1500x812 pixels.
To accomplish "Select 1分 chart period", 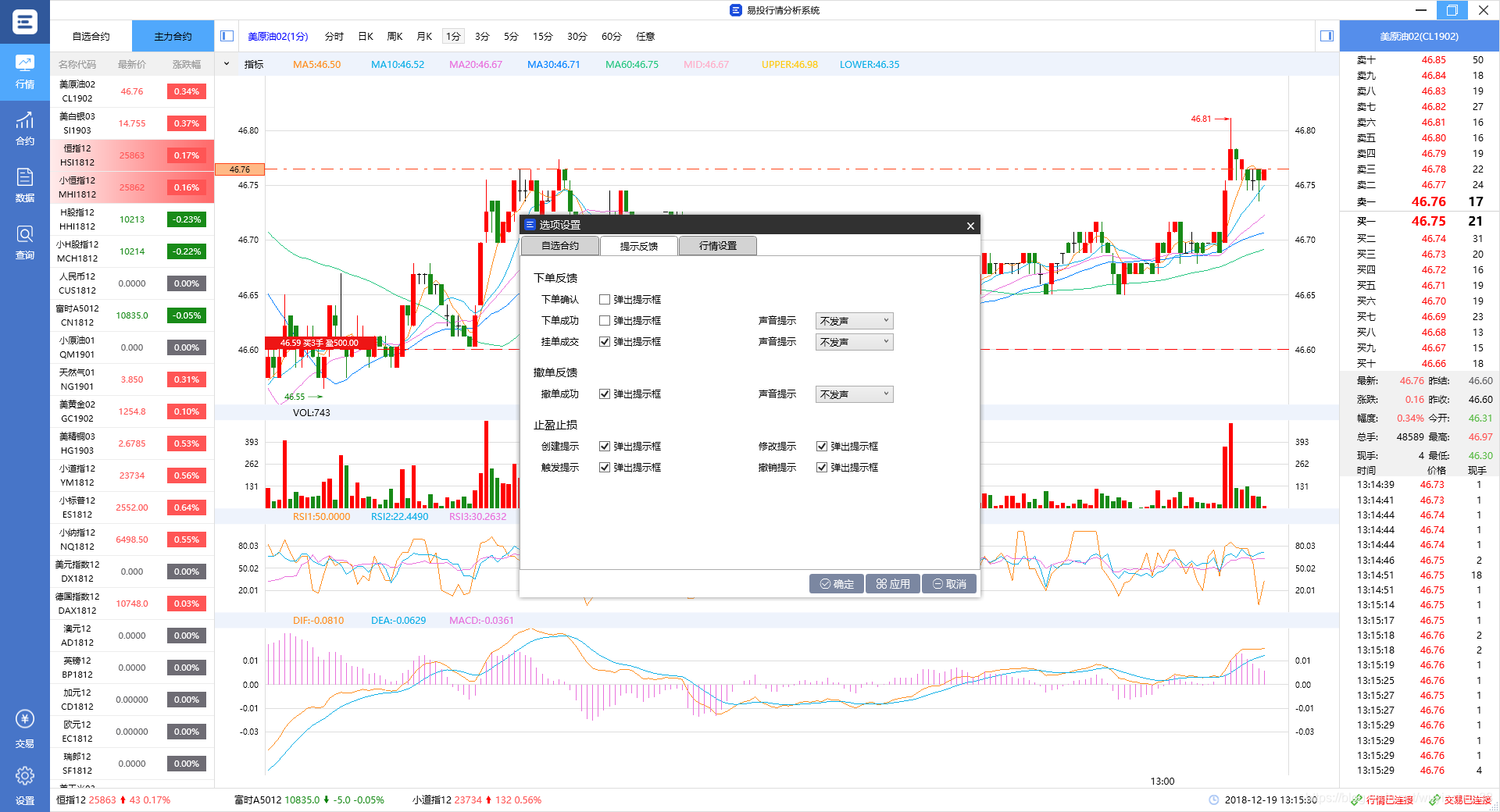I will [x=453, y=37].
